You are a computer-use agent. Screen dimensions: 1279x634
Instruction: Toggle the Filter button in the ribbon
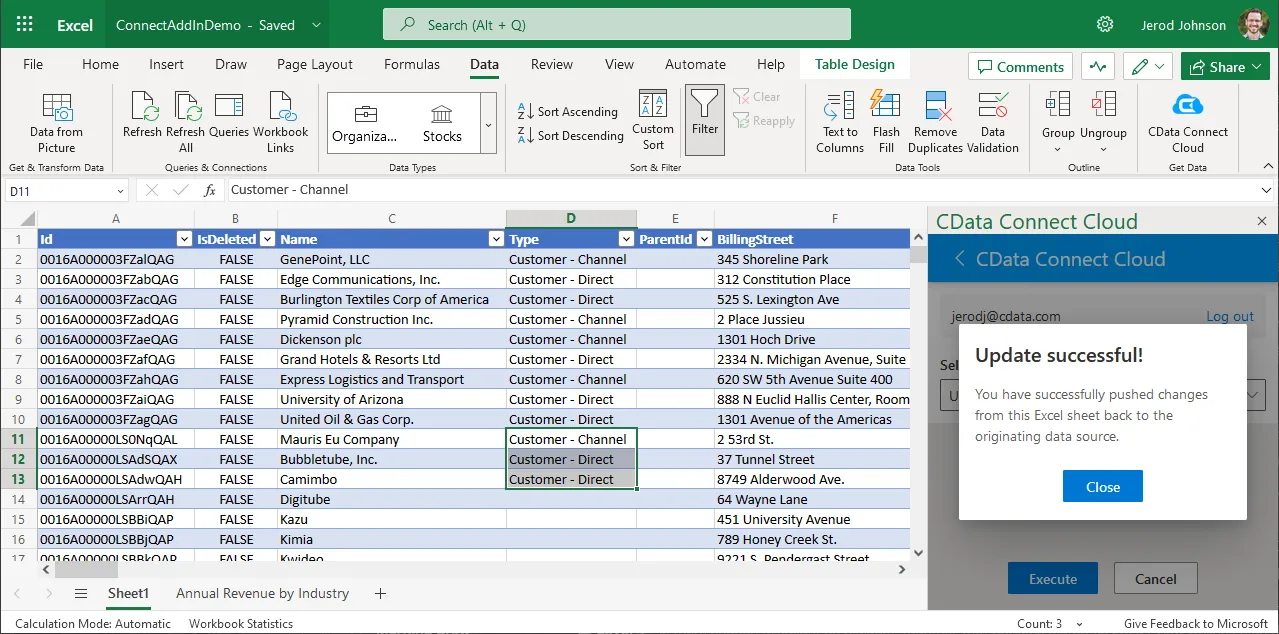(x=705, y=120)
